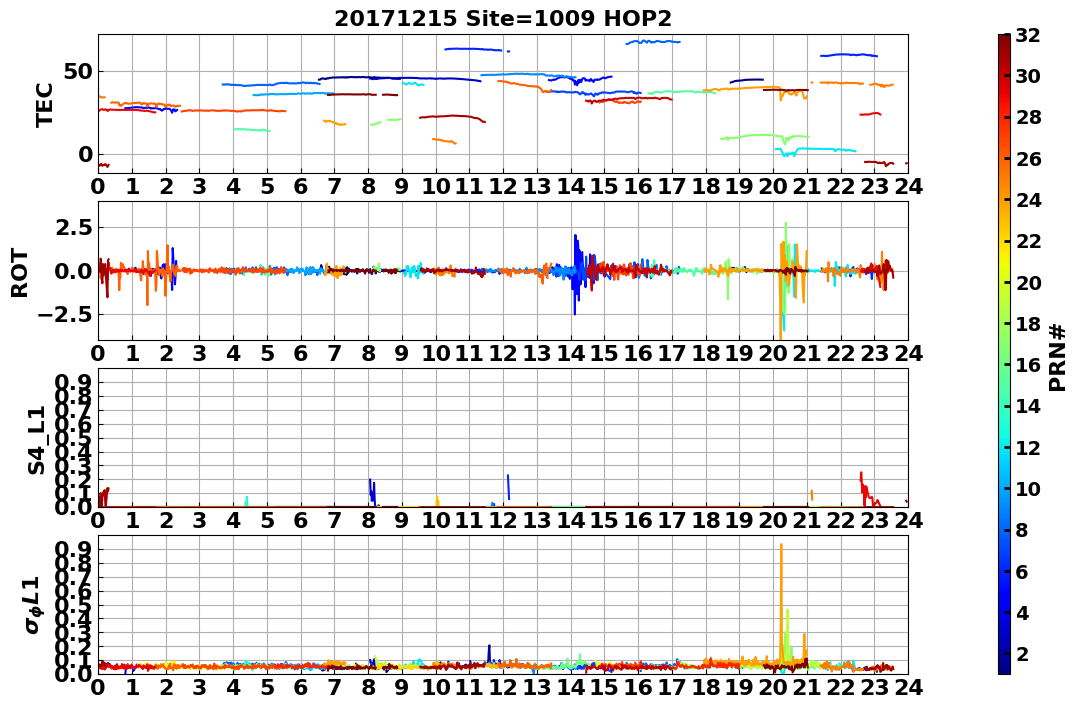1077x709 pixels.
Task: Select colorbar tick label 12
Action: [1028, 447]
